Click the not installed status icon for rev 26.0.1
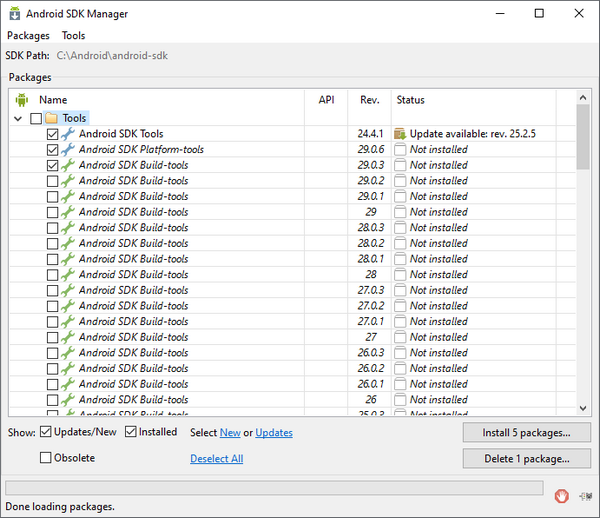The height and width of the screenshot is (518, 600). click(x=400, y=384)
